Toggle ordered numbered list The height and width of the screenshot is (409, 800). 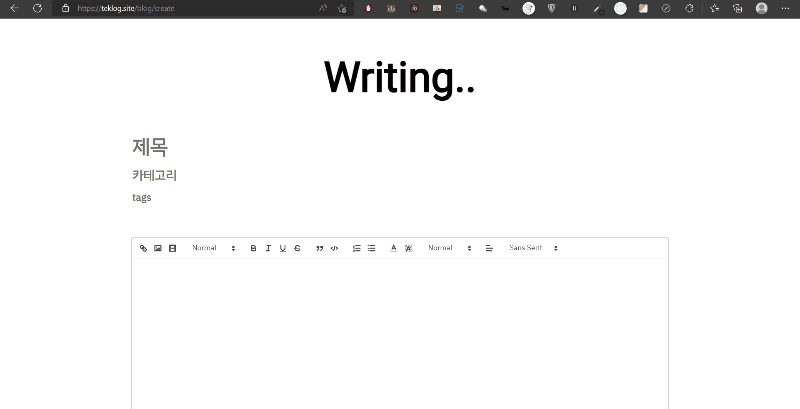357,248
